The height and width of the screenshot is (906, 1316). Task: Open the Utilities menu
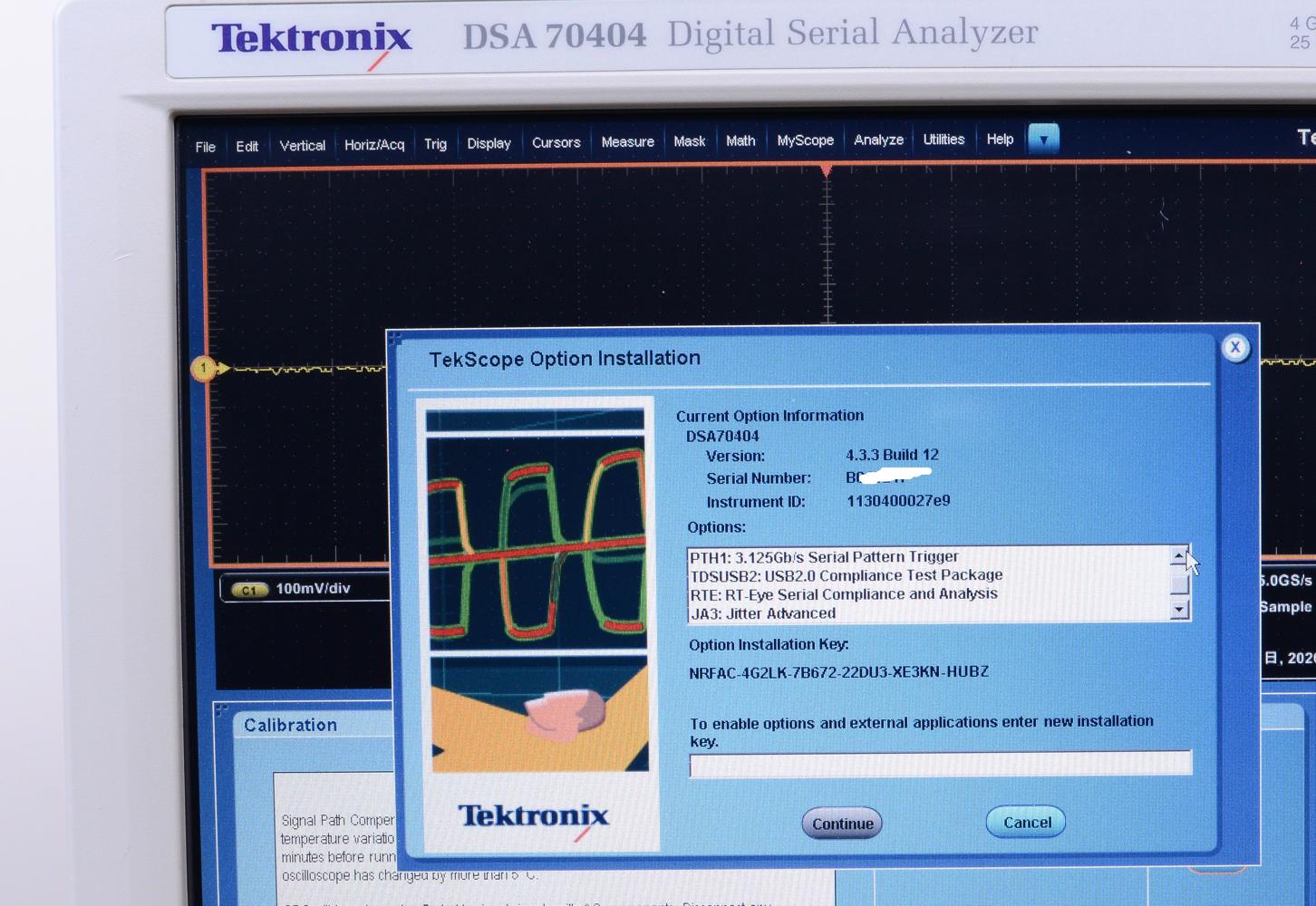pos(943,140)
